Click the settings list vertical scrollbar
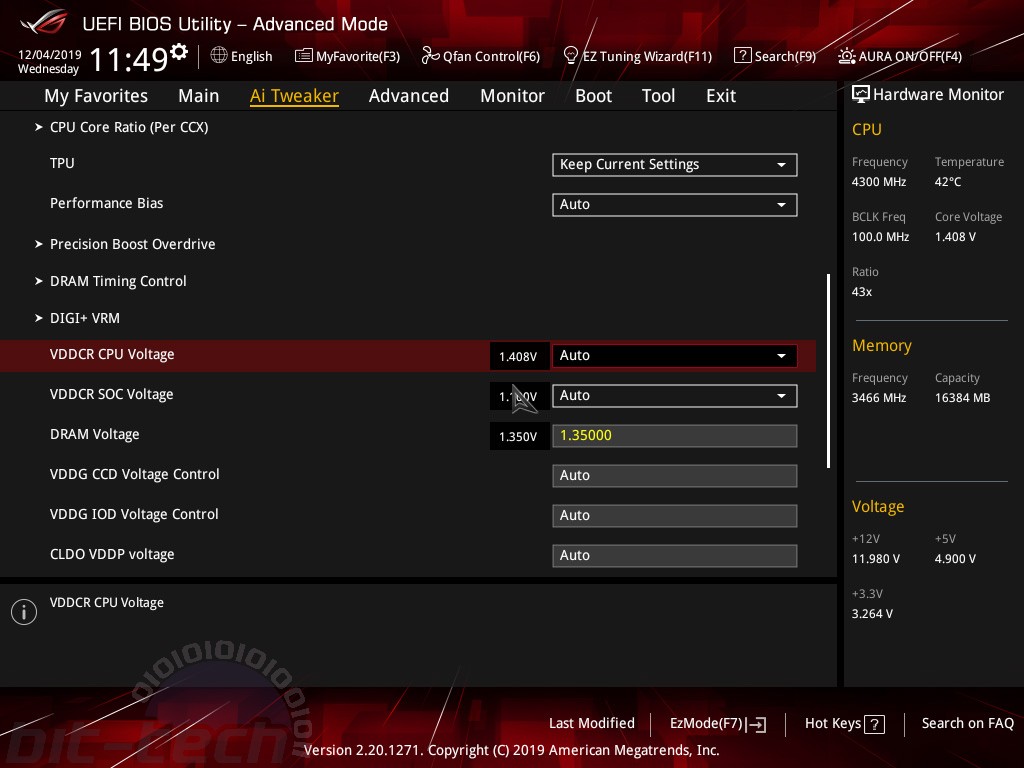 pos(828,371)
